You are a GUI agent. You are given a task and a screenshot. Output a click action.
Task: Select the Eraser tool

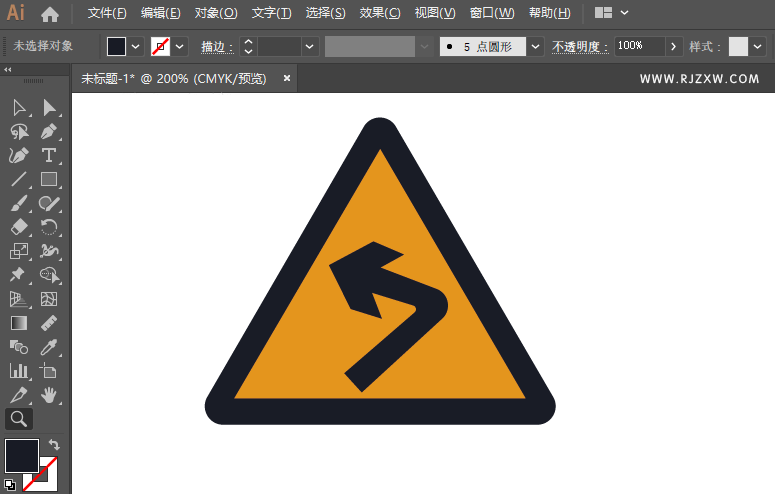tap(19, 227)
